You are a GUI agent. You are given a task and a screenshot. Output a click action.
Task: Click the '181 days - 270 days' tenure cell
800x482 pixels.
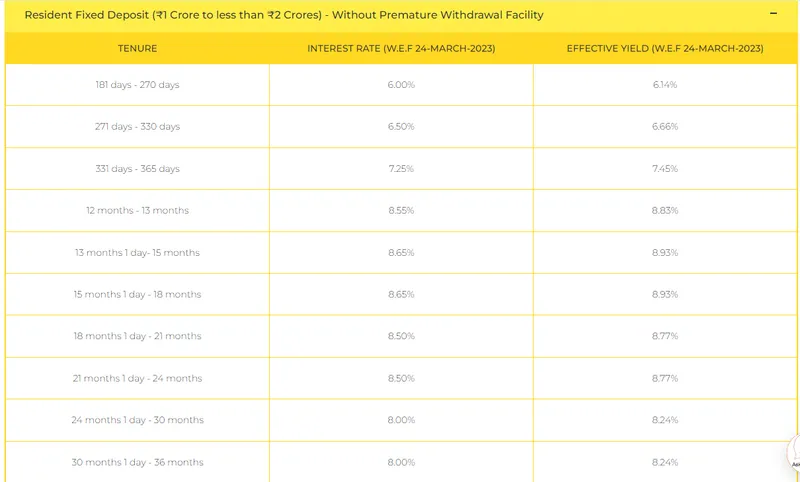137,85
